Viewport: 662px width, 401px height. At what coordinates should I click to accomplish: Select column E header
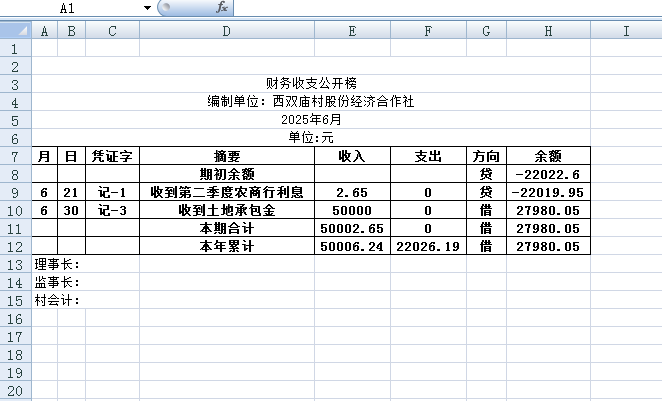click(351, 31)
